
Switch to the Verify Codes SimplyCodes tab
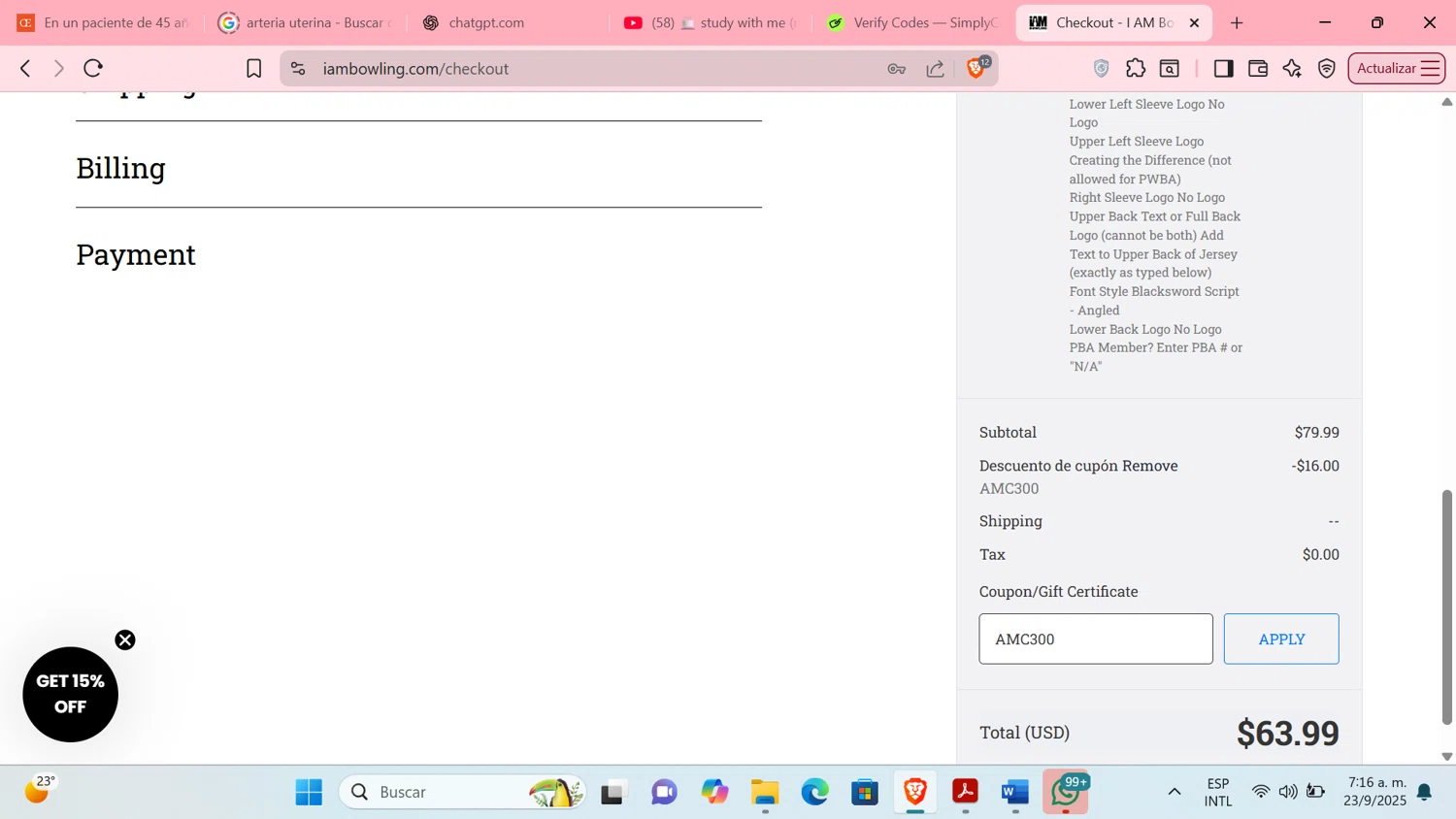click(x=912, y=22)
